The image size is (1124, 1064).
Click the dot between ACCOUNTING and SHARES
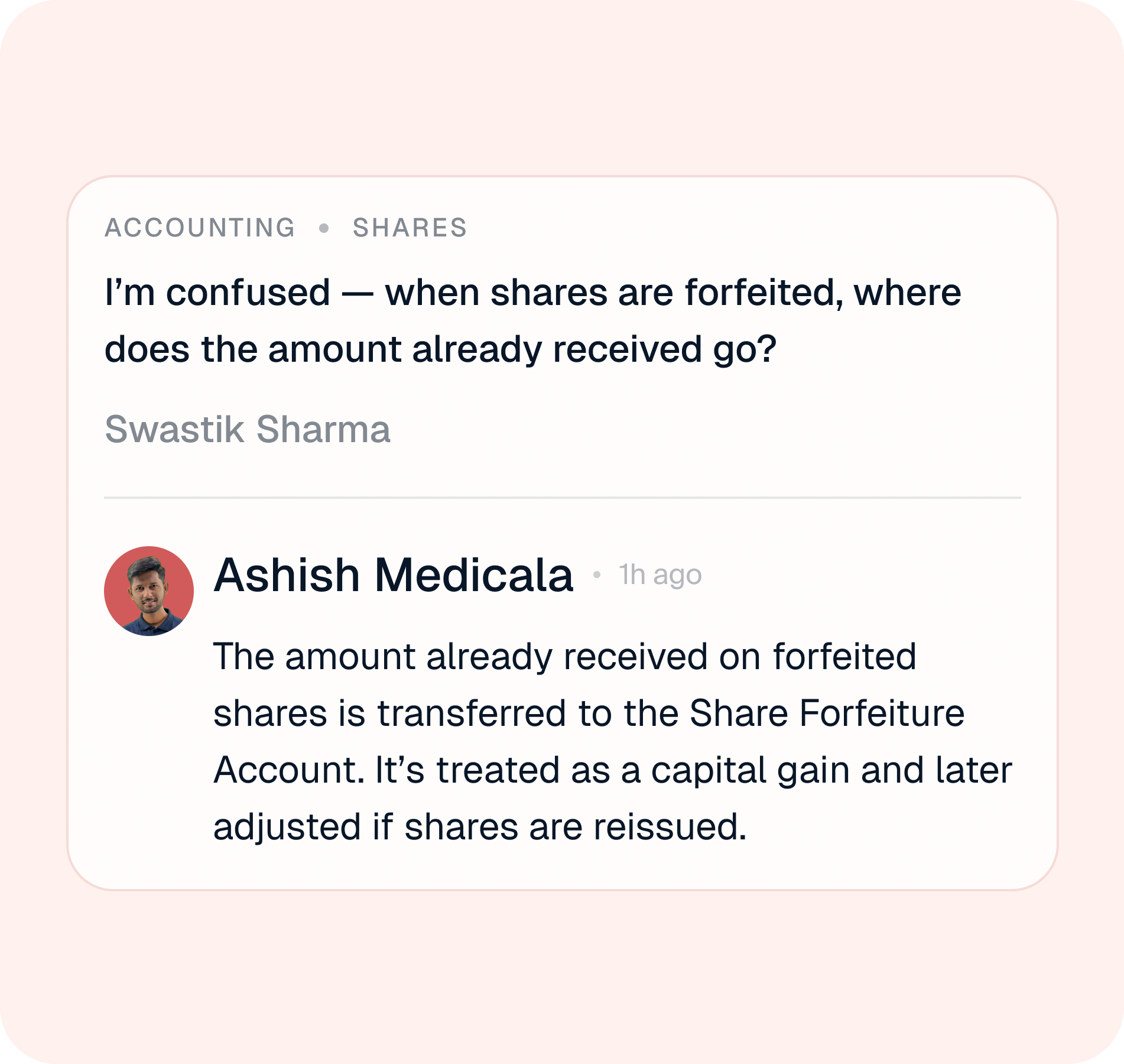[324, 228]
